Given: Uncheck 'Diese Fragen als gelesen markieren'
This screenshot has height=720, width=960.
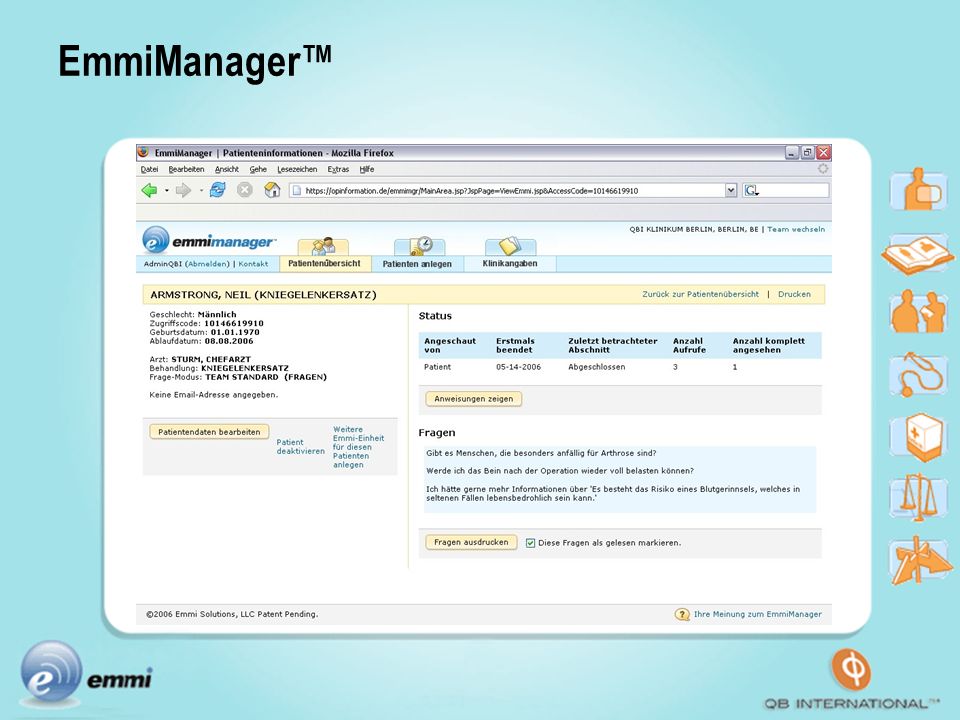Looking at the screenshot, I should 530,543.
